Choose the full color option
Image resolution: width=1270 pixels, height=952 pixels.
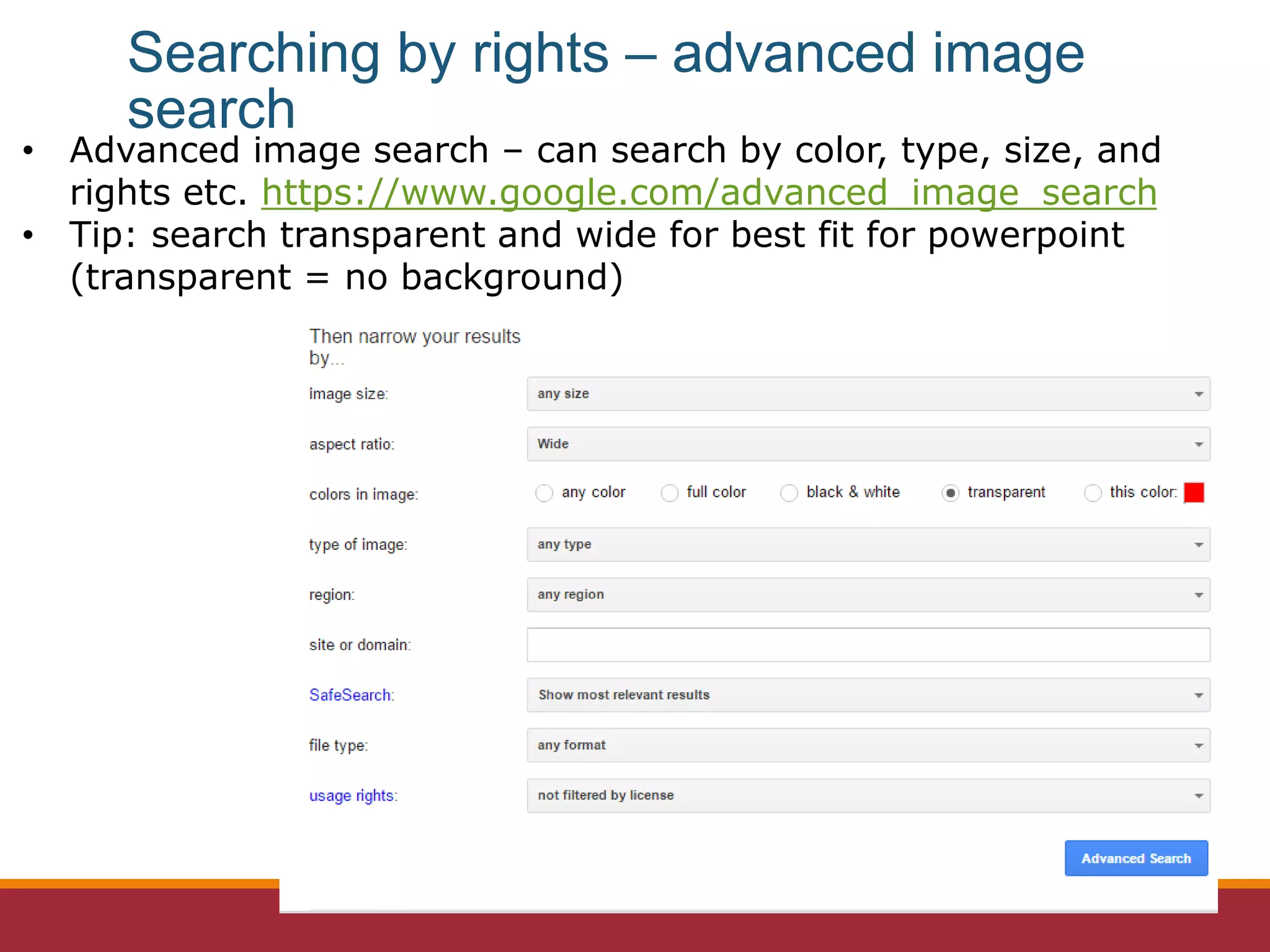670,493
